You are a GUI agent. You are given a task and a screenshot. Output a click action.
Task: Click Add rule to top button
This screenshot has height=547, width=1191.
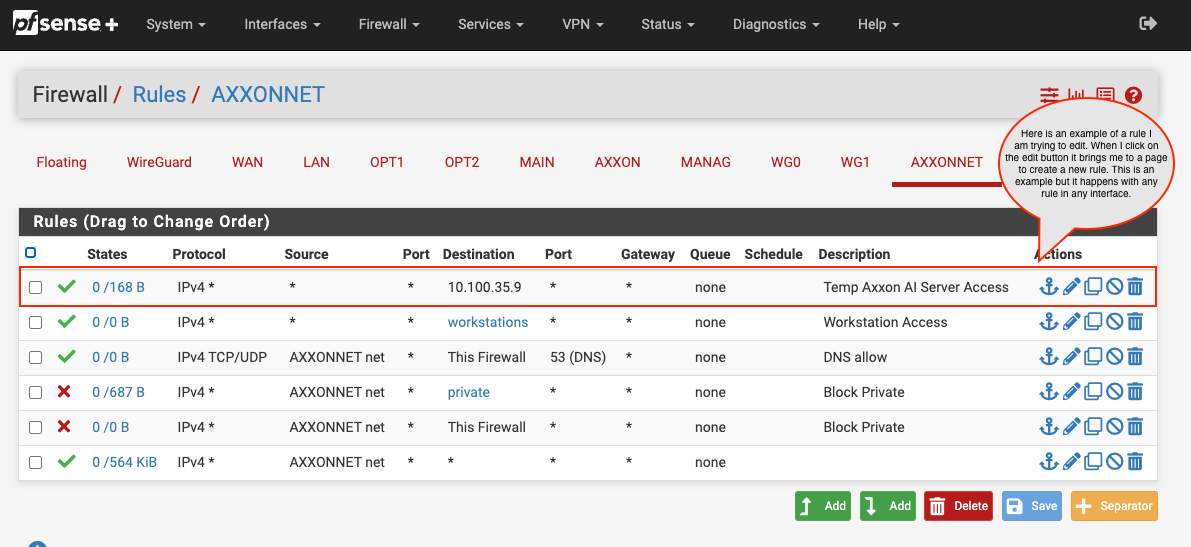[x=823, y=506]
